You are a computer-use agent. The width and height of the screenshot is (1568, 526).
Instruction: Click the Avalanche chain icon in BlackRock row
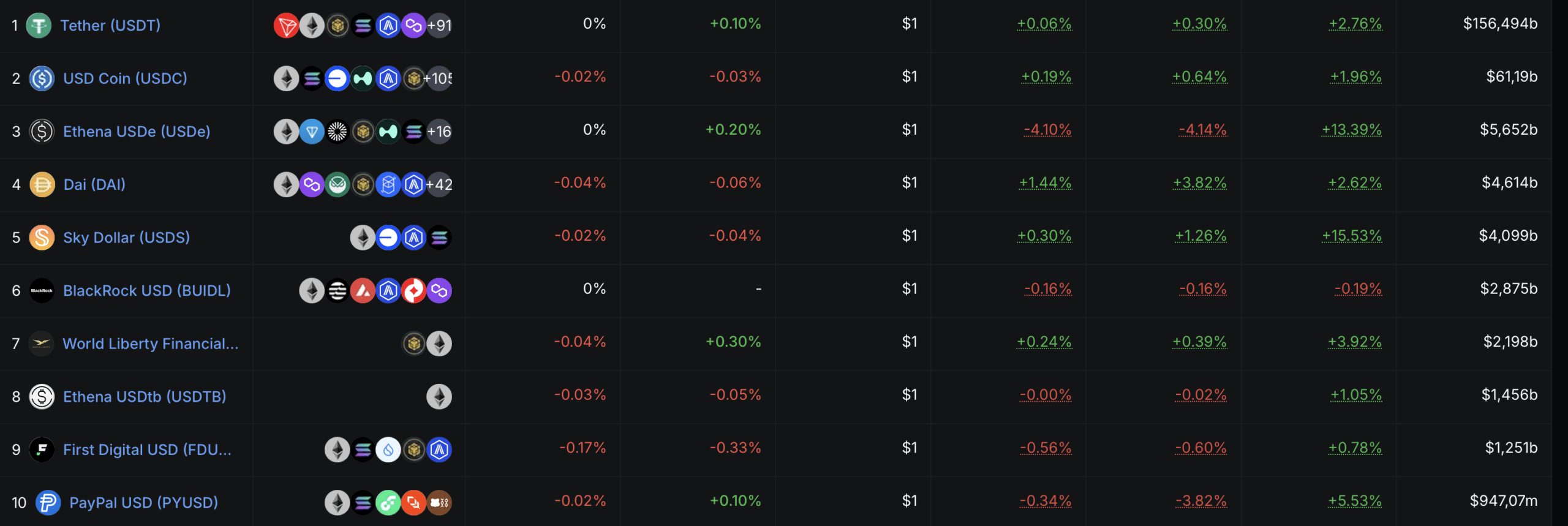(x=363, y=291)
